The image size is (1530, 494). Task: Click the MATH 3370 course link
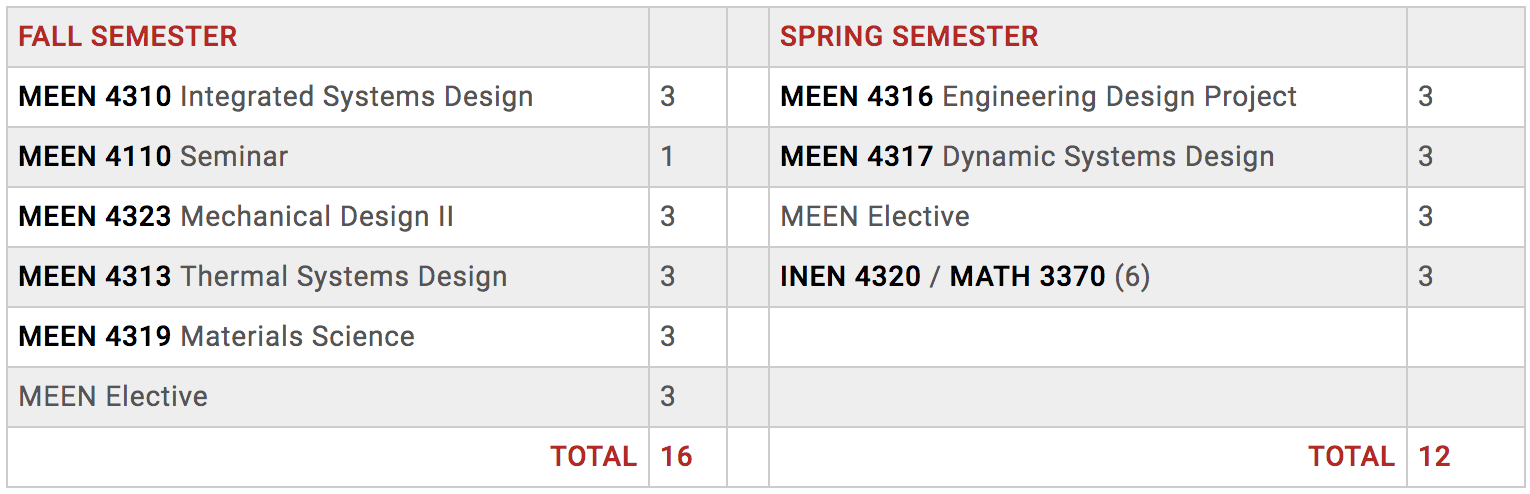tap(1027, 277)
